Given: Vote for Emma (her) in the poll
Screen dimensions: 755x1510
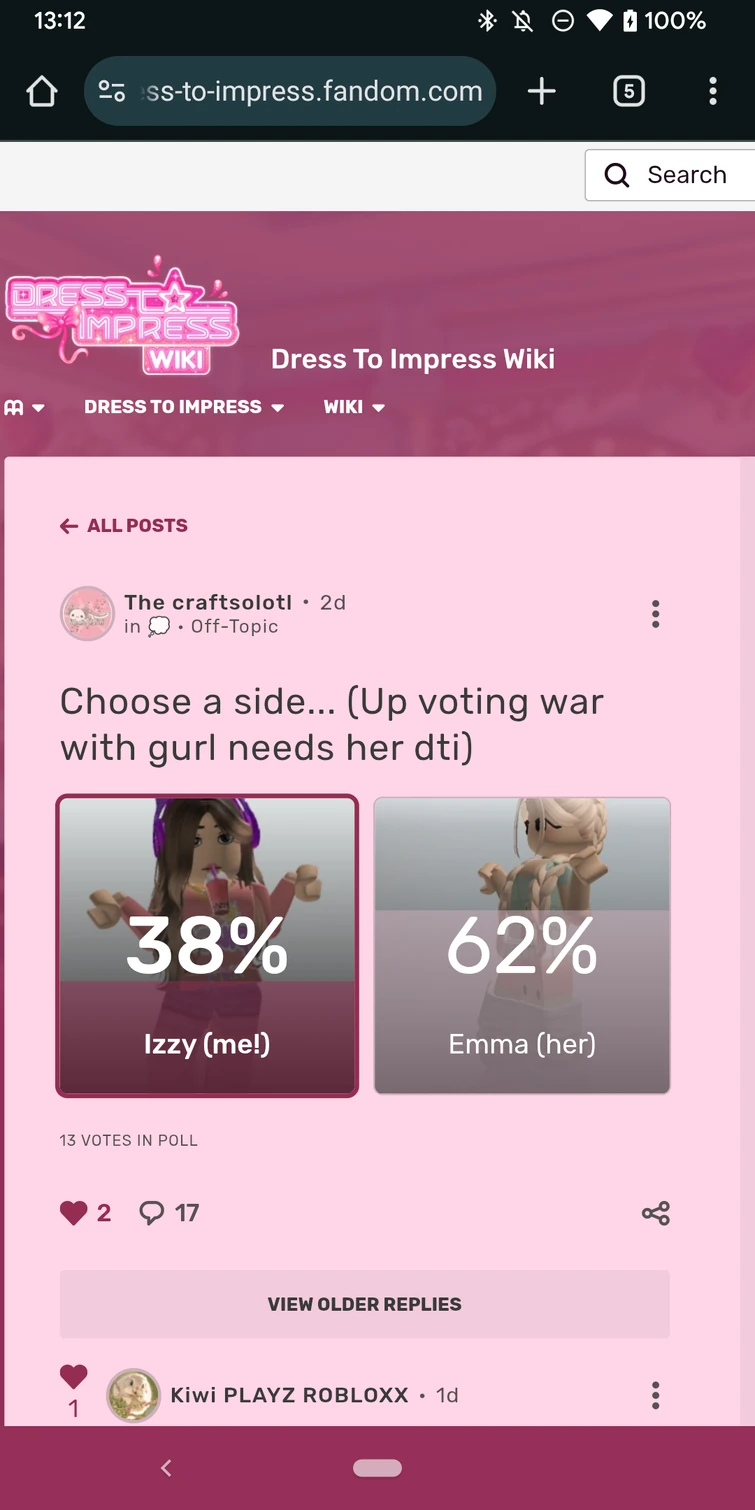Looking at the screenshot, I should coord(521,945).
